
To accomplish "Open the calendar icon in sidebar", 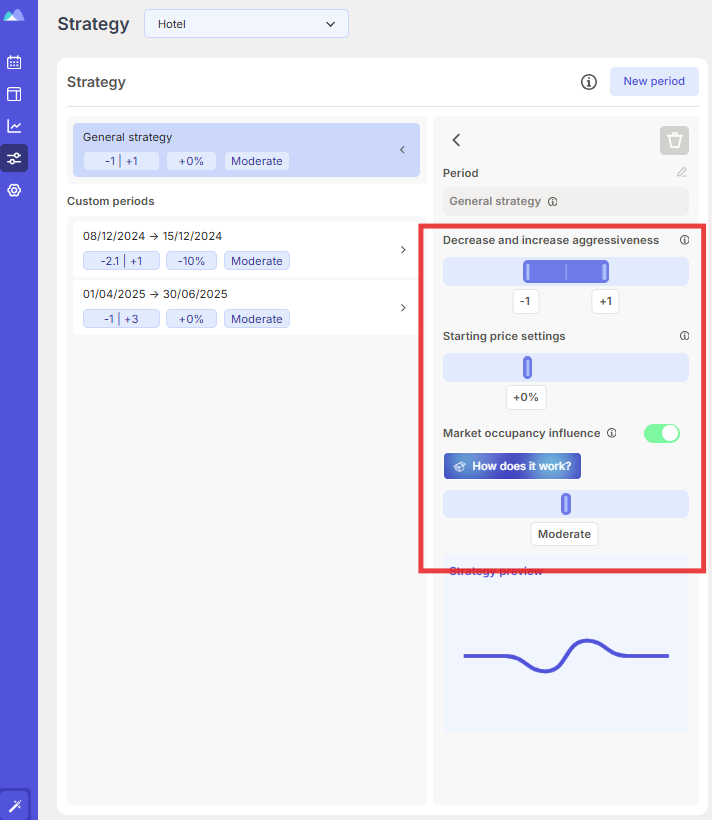I will coord(14,62).
